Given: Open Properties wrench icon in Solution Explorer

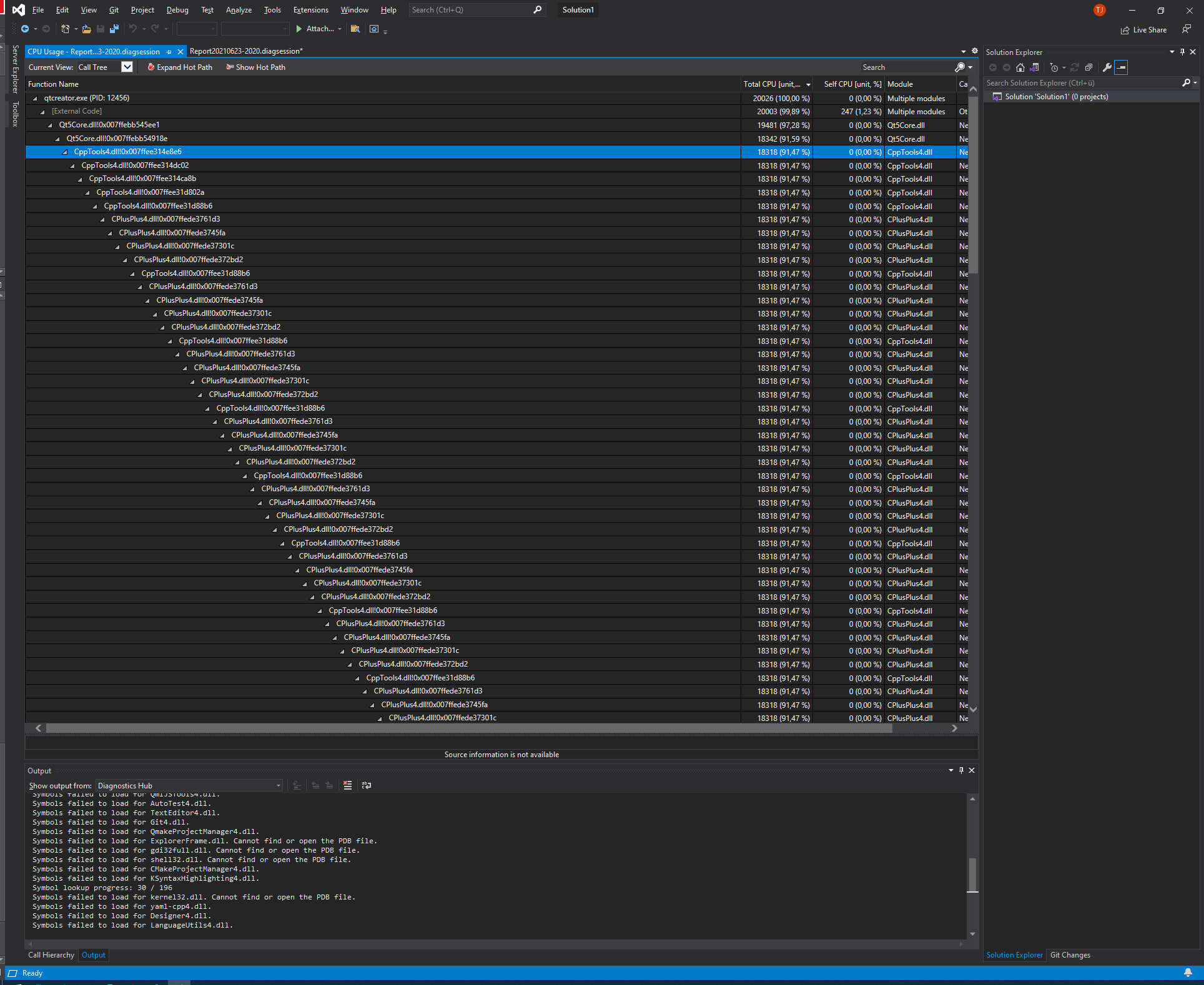Looking at the screenshot, I should click(x=1107, y=67).
